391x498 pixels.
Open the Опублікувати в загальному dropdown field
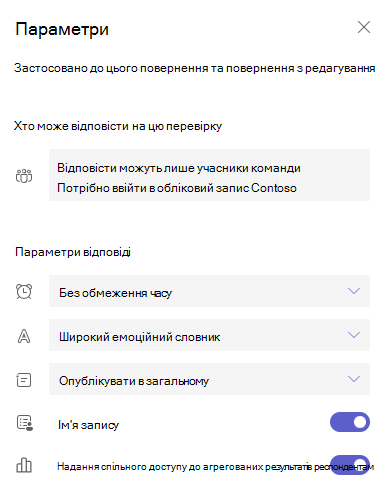coord(209,379)
